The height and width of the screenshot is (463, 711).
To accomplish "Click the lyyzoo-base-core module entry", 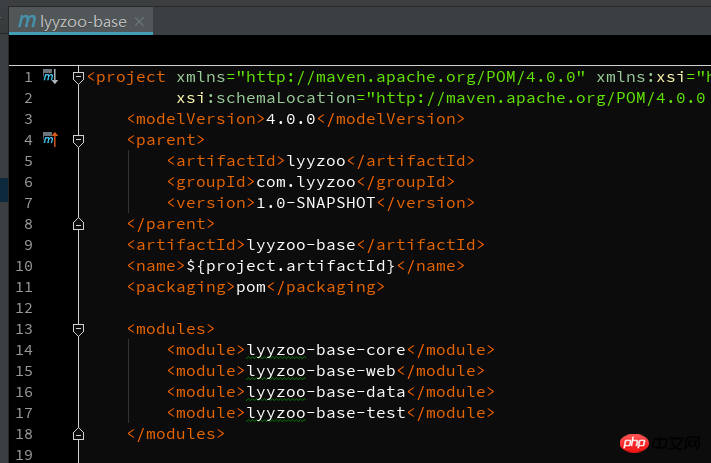I will [326, 350].
